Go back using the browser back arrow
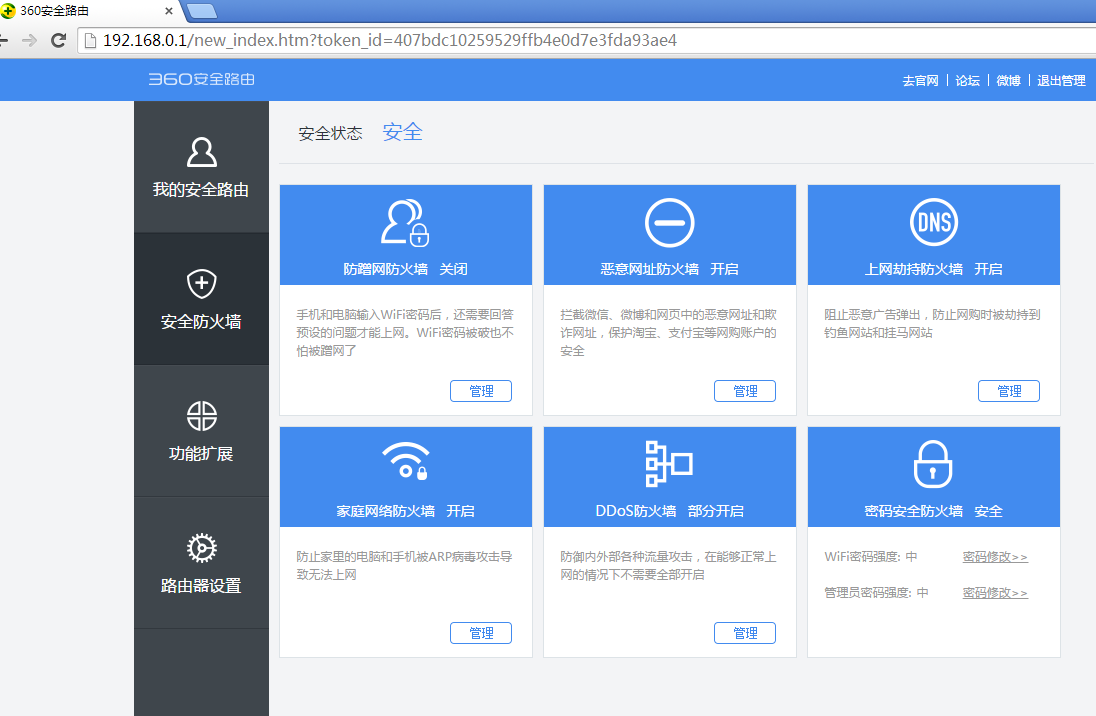Image resolution: width=1096 pixels, height=716 pixels. pos(3,41)
